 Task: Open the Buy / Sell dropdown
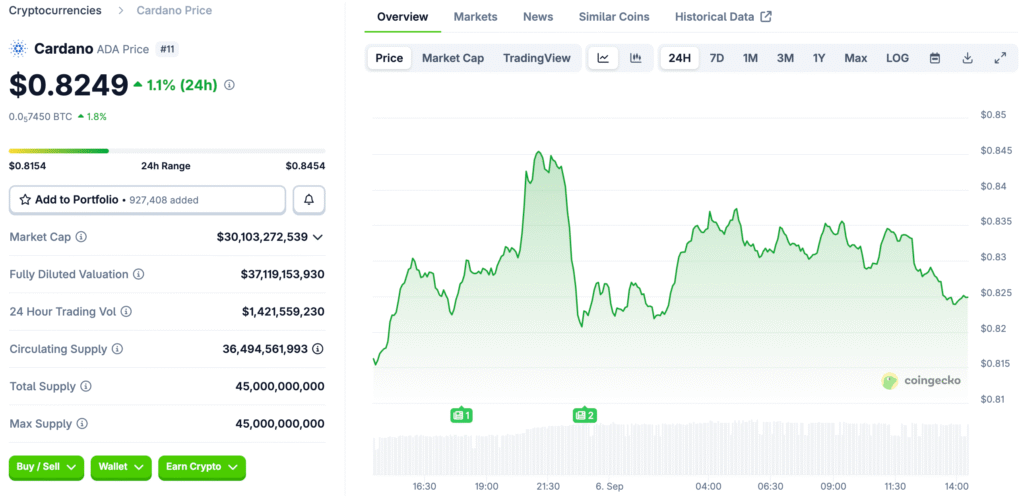tap(46, 467)
